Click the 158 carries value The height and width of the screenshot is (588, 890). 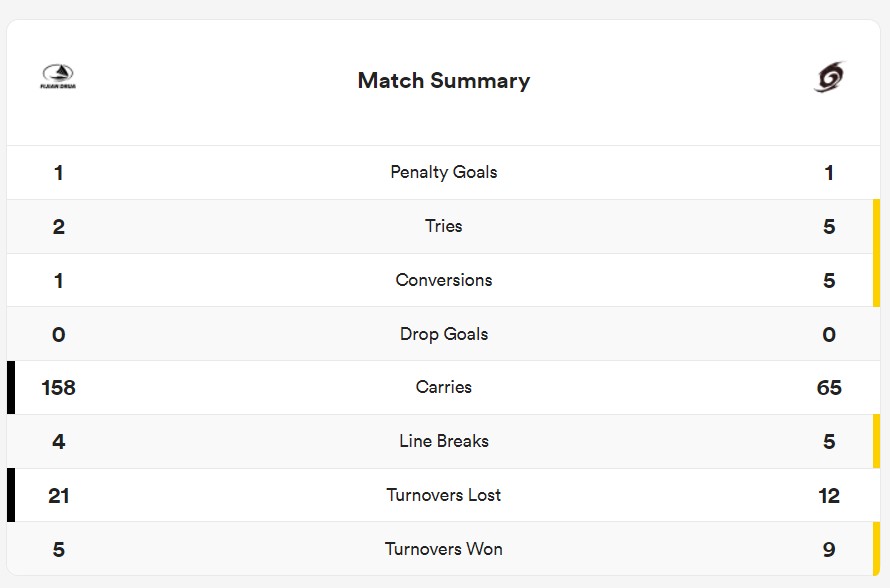(x=58, y=388)
